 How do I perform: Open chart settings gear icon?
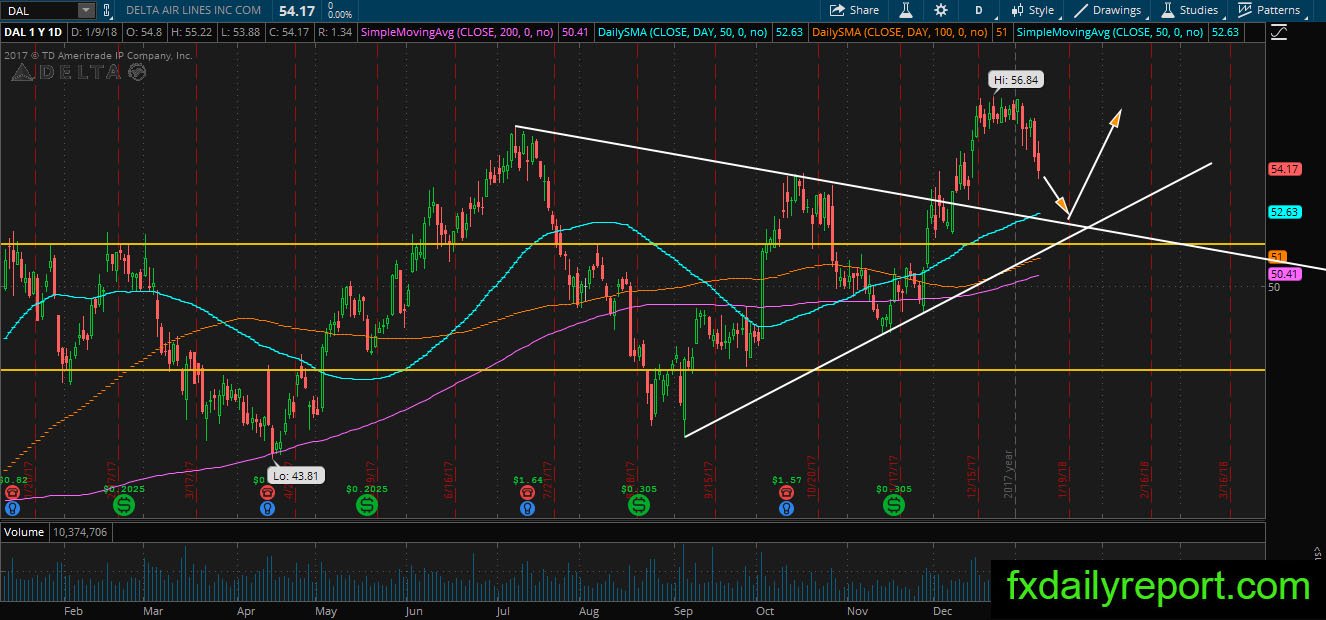click(941, 10)
